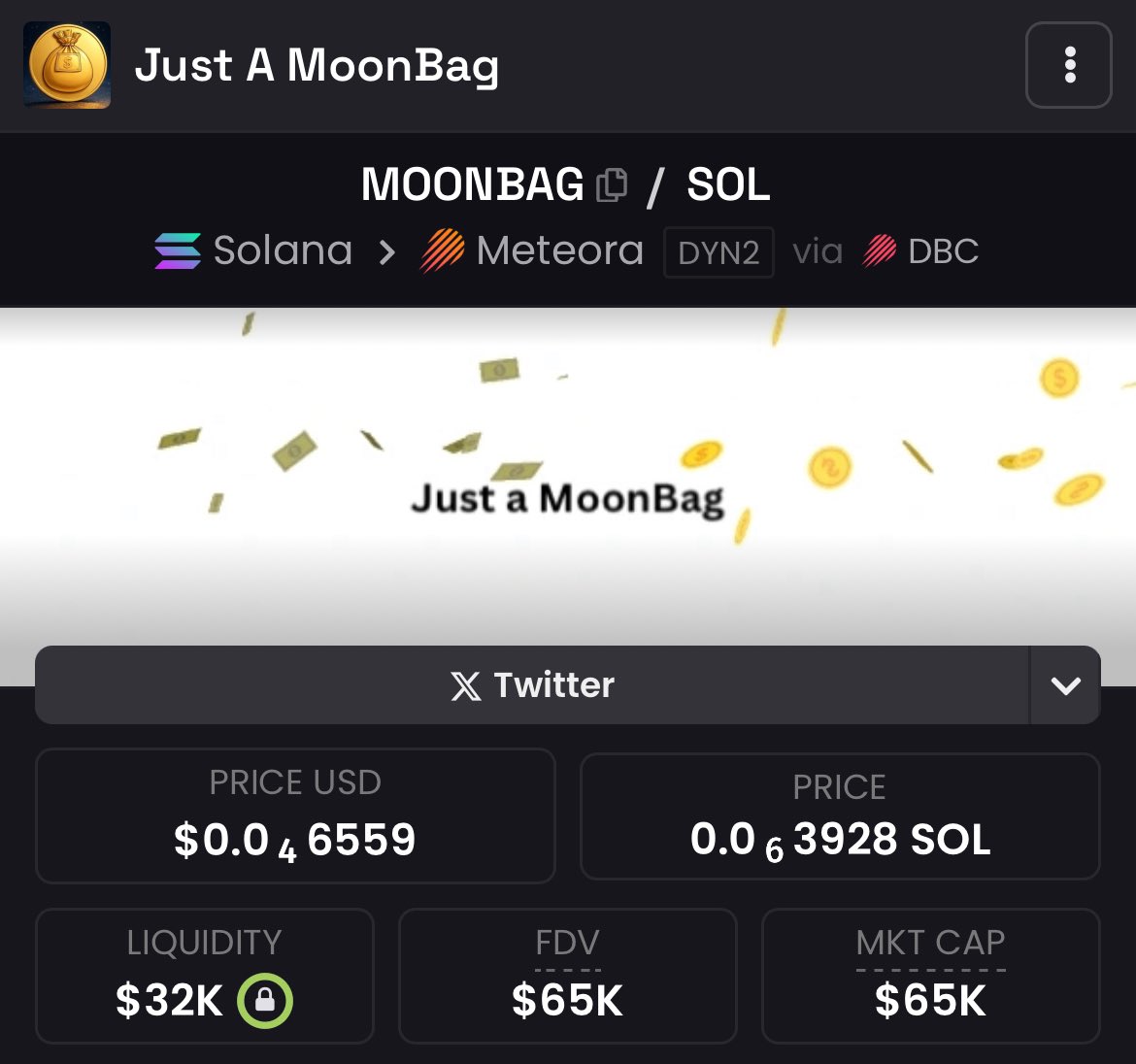Click the X logo on Twitter button
This screenshot has width=1136, height=1064.
(x=466, y=685)
